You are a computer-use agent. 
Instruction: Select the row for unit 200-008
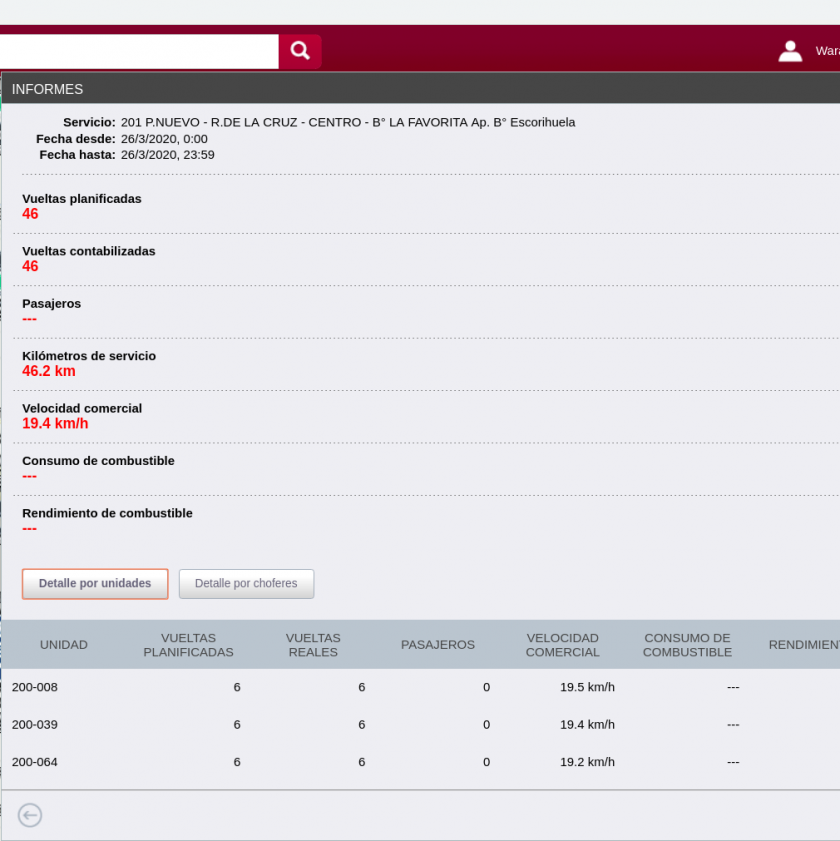coord(35,687)
